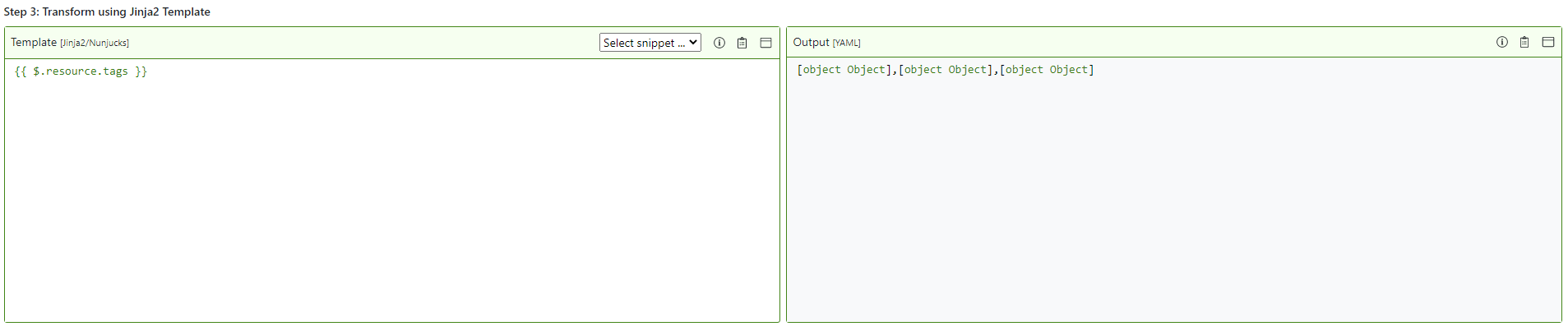The width and height of the screenshot is (1568, 331).
Task: Click the empty area of the Template editor
Action: click(x=391, y=197)
